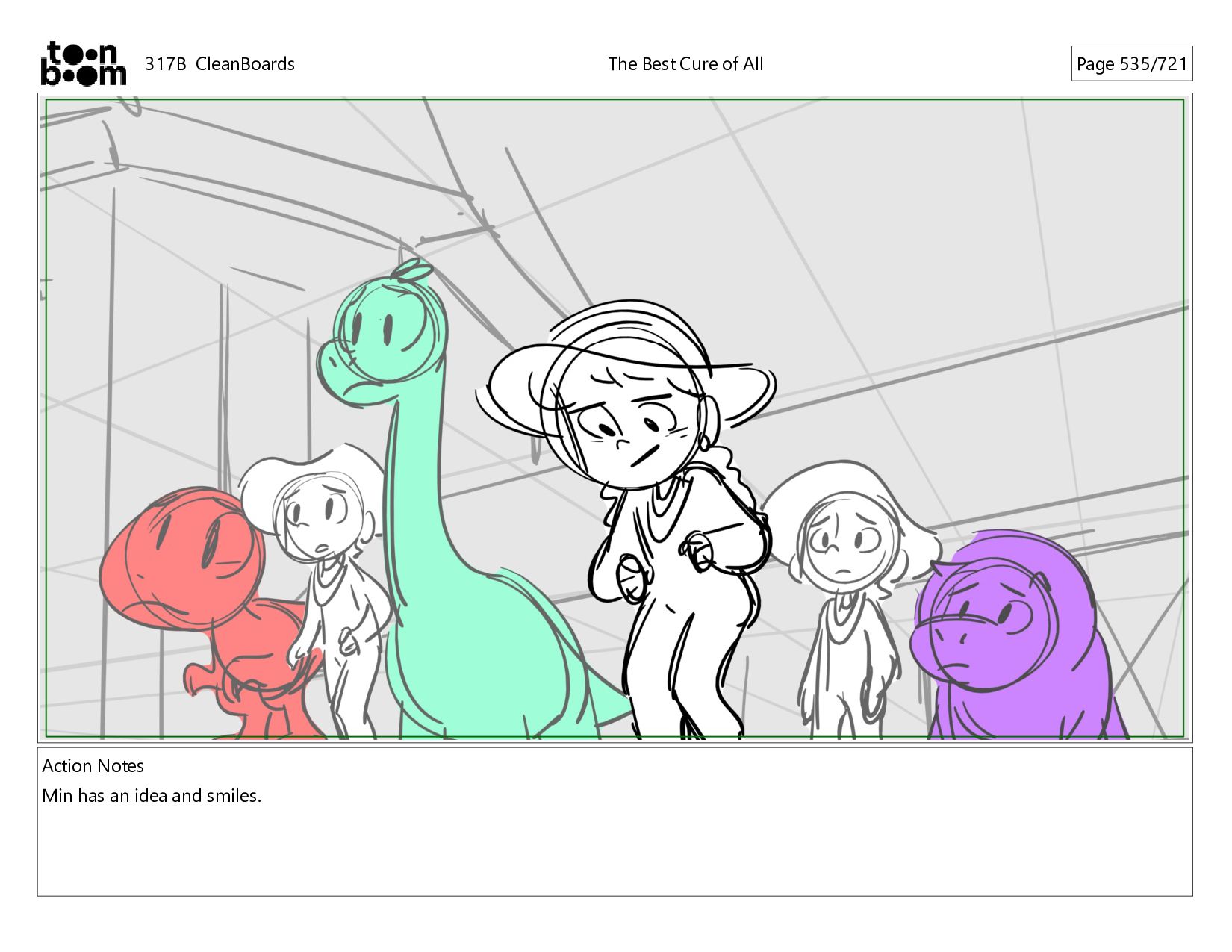1232x952 pixels.
Task: Click the 'Action Notes' label
Action: click(x=93, y=766)
